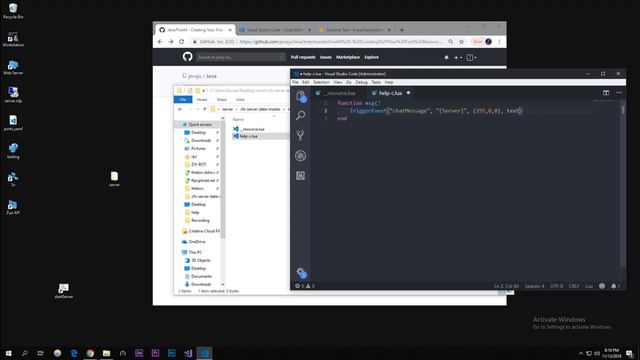Go forward in the Chrome browser

pyautogui.click(x=171, y=42)
